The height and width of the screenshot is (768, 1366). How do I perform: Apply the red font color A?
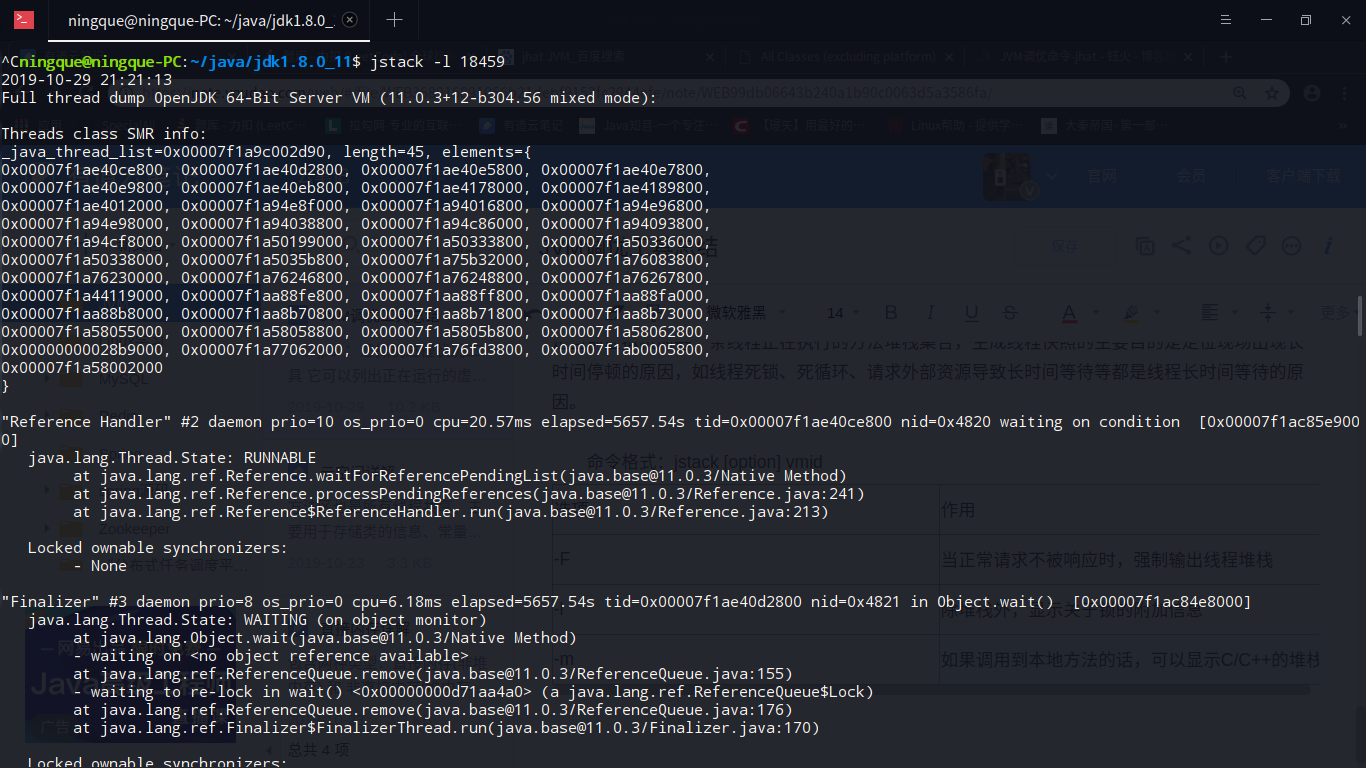(x=1068, y=313)
